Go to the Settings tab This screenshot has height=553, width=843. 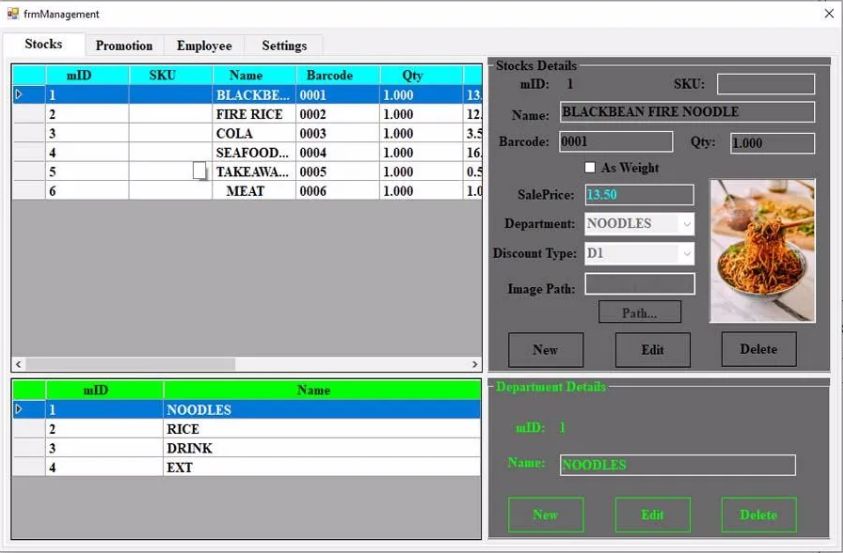[x=284, y=46]
